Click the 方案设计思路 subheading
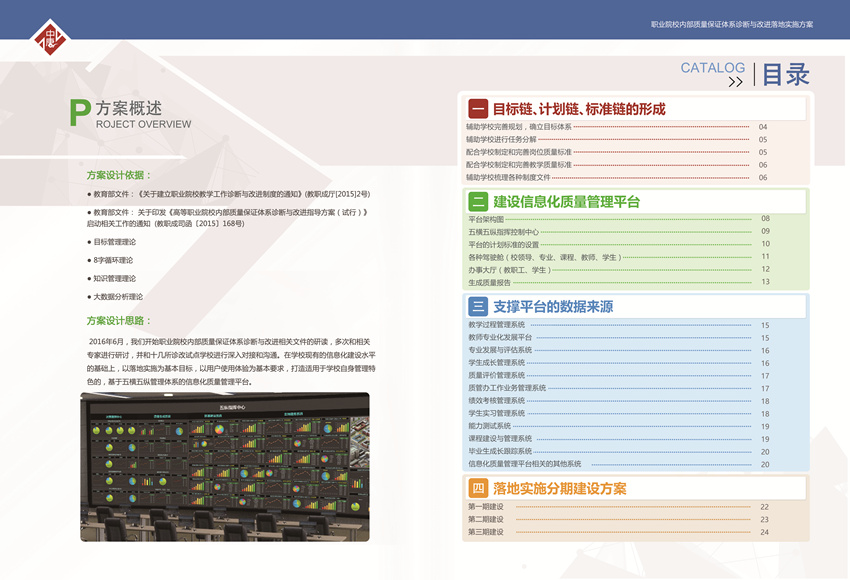 pos(119,321)
